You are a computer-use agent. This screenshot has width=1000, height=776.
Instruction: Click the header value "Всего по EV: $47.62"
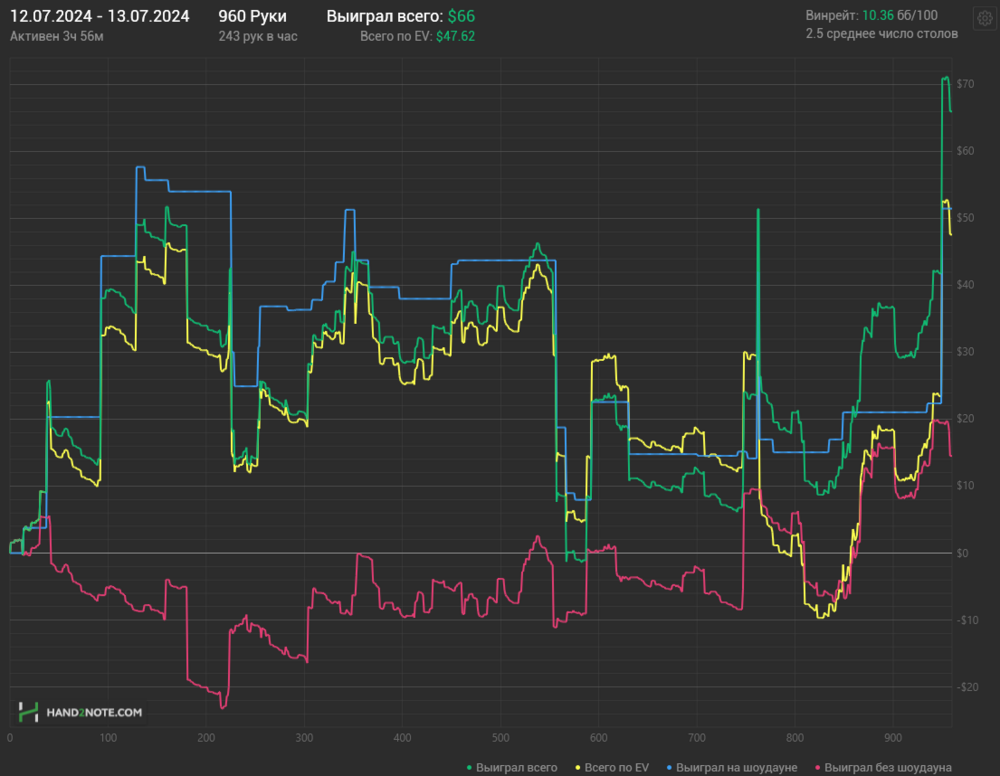(x=417, y=36)
